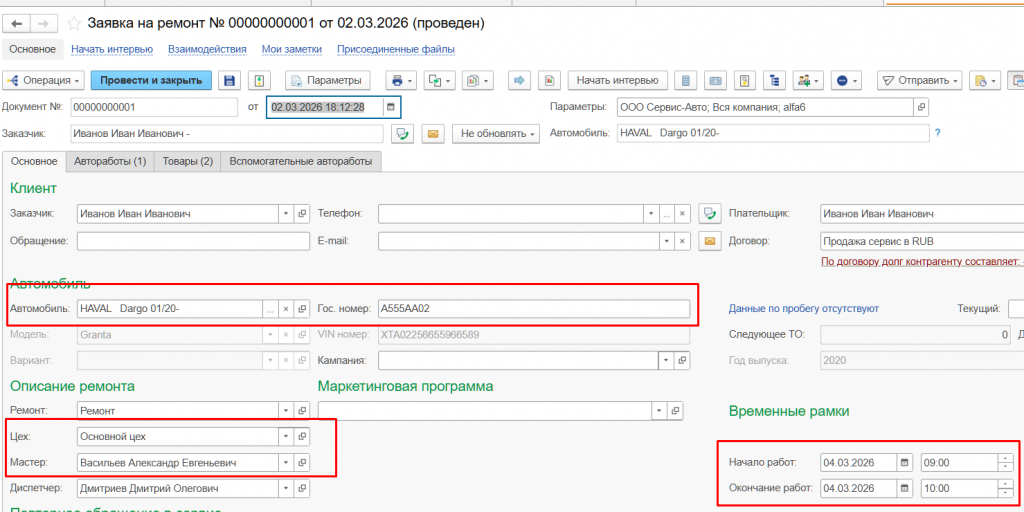Select the top Основное navigation section
Viewport: 1024px width, 512px height.
(x=33, y=49)
